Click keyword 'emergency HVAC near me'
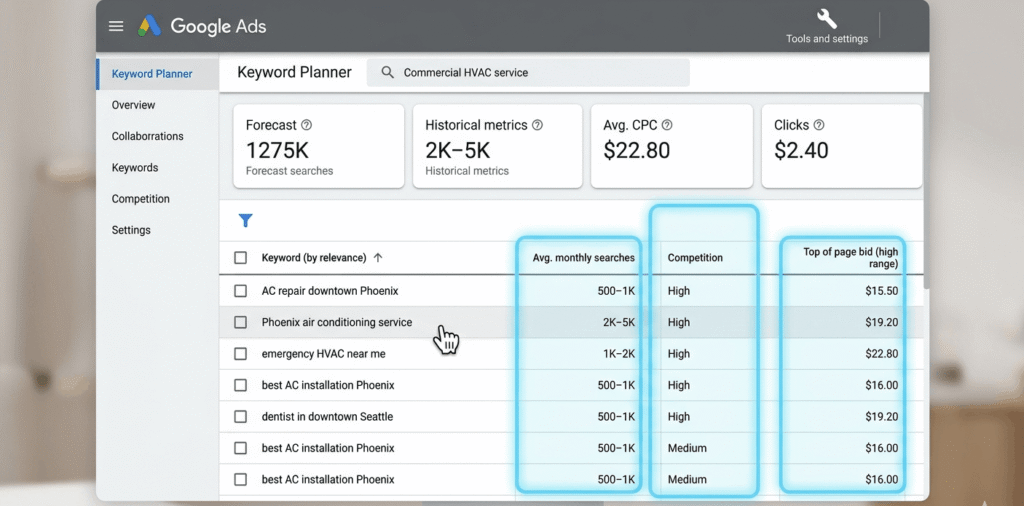This screenshot has height=506, width=1024. (323, 354)
